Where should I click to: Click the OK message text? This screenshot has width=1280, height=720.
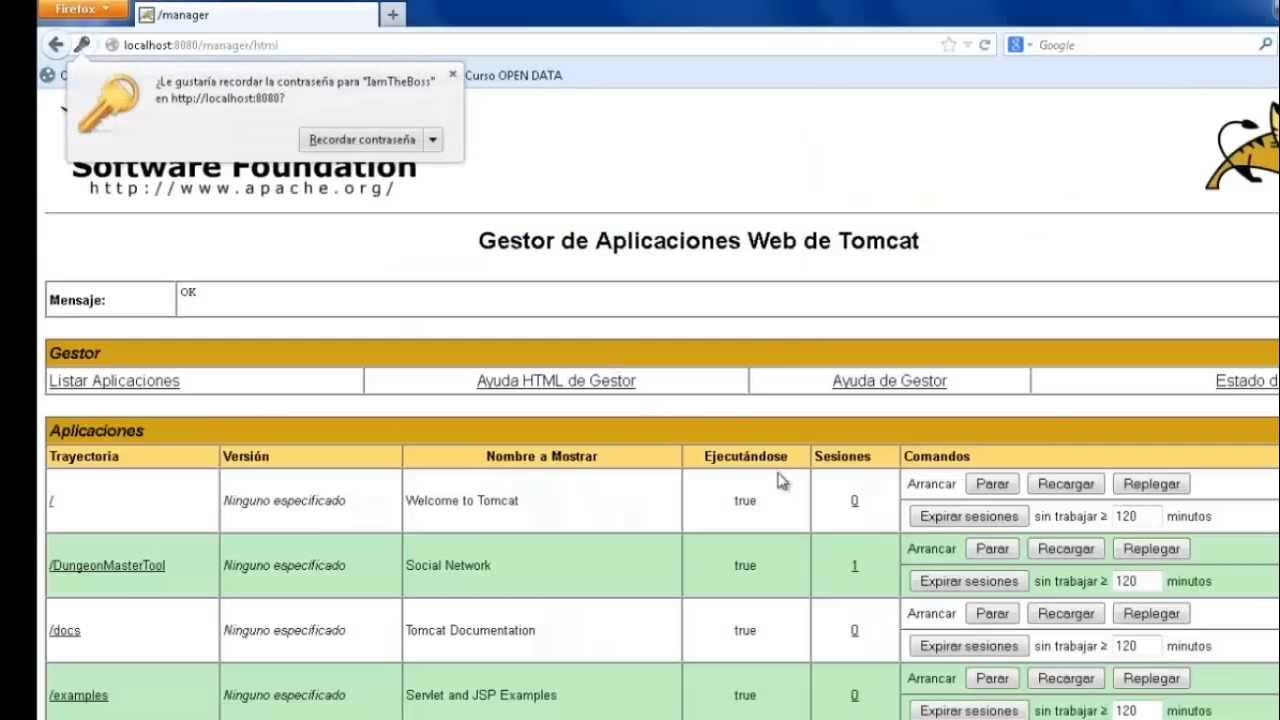click(188, 292)
